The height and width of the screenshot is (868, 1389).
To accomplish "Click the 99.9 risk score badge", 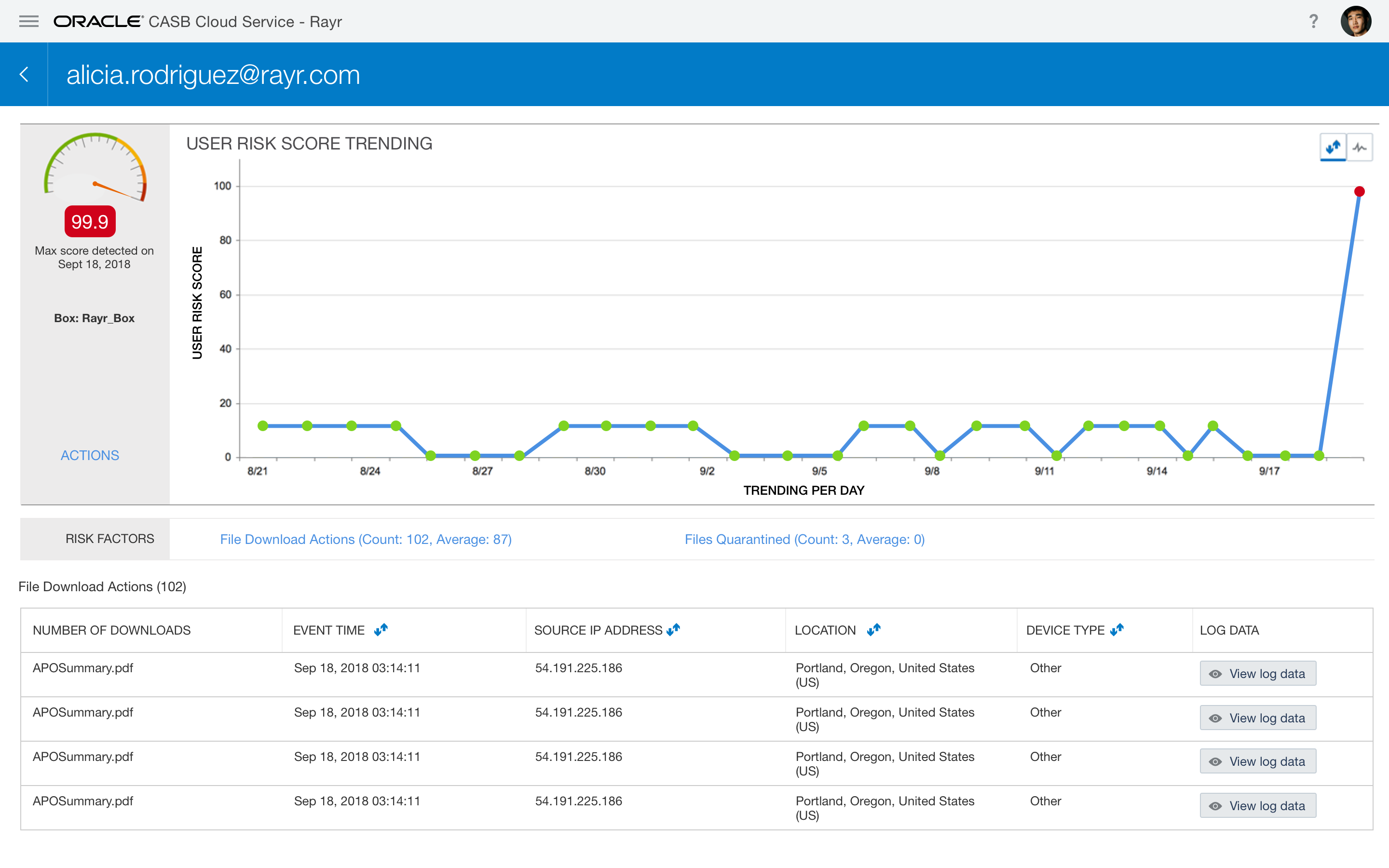I will click(x=90, y=222).
